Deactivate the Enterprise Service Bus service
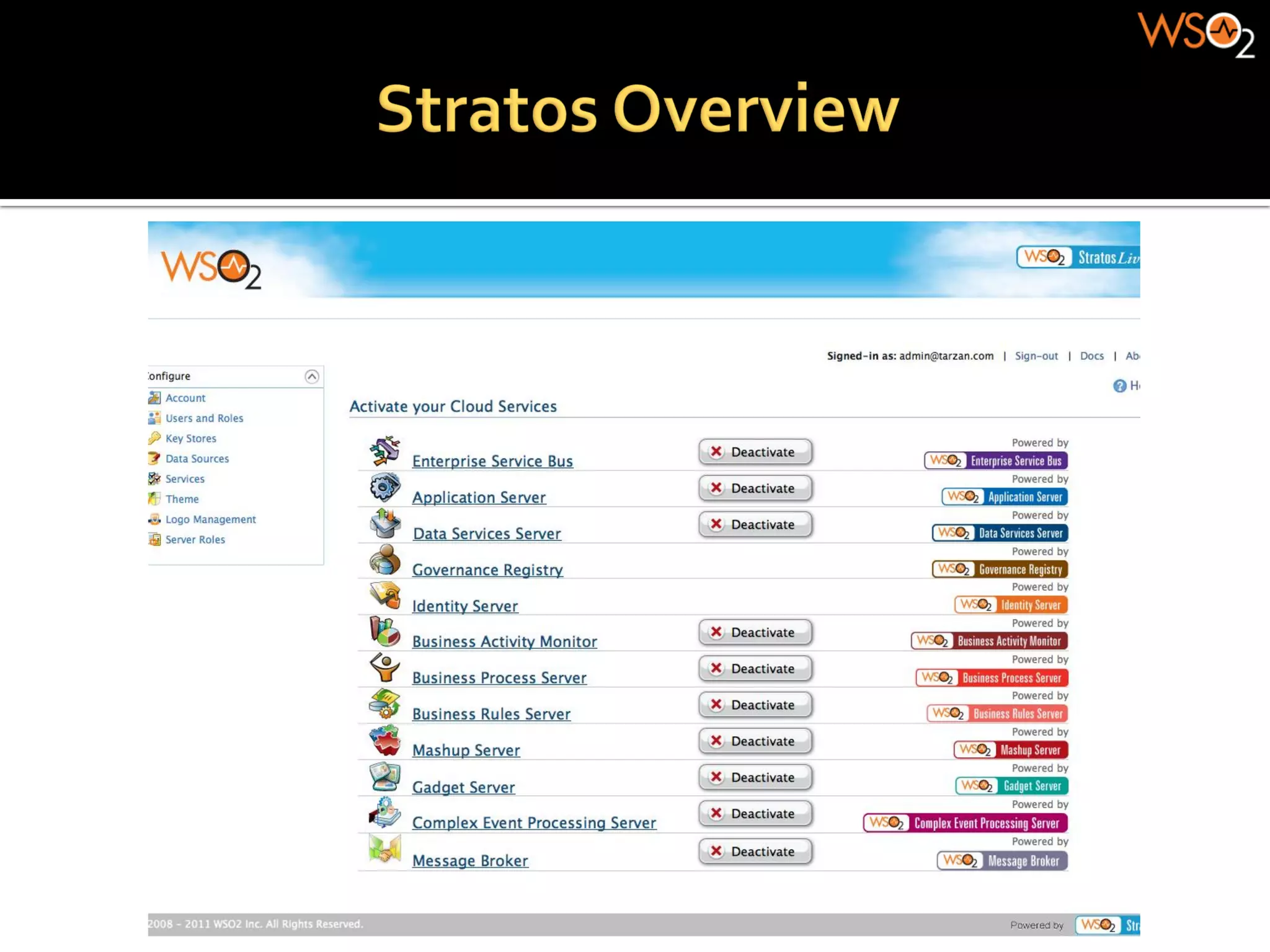Screen dimensions: 1270x952 755,452
